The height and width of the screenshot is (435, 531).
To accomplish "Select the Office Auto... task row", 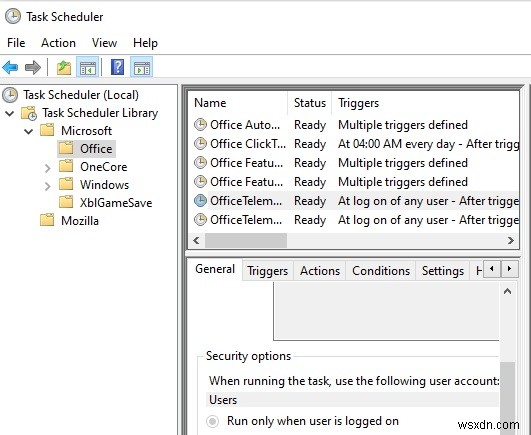I will 354,125.
